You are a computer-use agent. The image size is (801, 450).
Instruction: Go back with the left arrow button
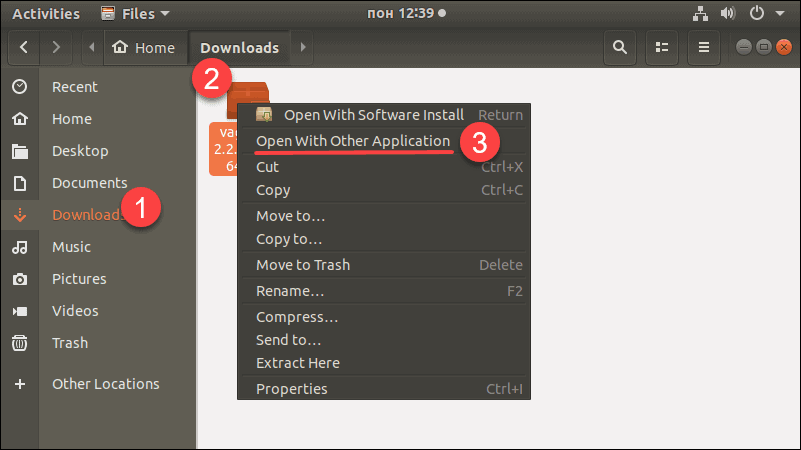click(x=24, y=47)
